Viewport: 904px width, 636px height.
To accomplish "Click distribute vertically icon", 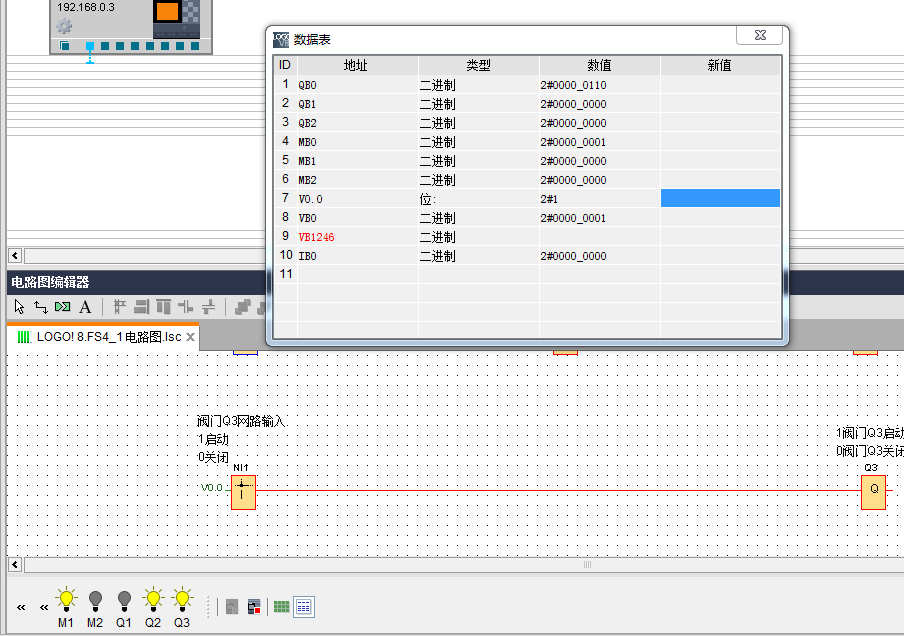I will coord(208,307).
